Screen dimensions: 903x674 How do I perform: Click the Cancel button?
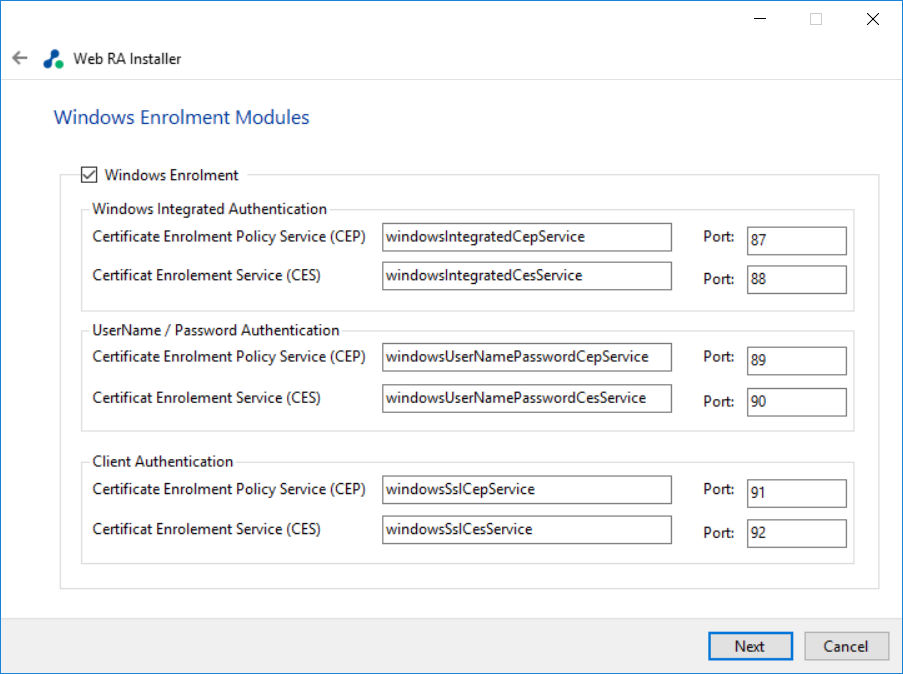(846, 646)
